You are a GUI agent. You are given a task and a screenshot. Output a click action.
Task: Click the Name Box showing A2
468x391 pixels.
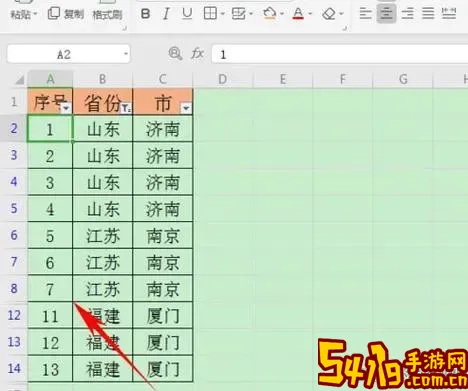tap(64, 54)
